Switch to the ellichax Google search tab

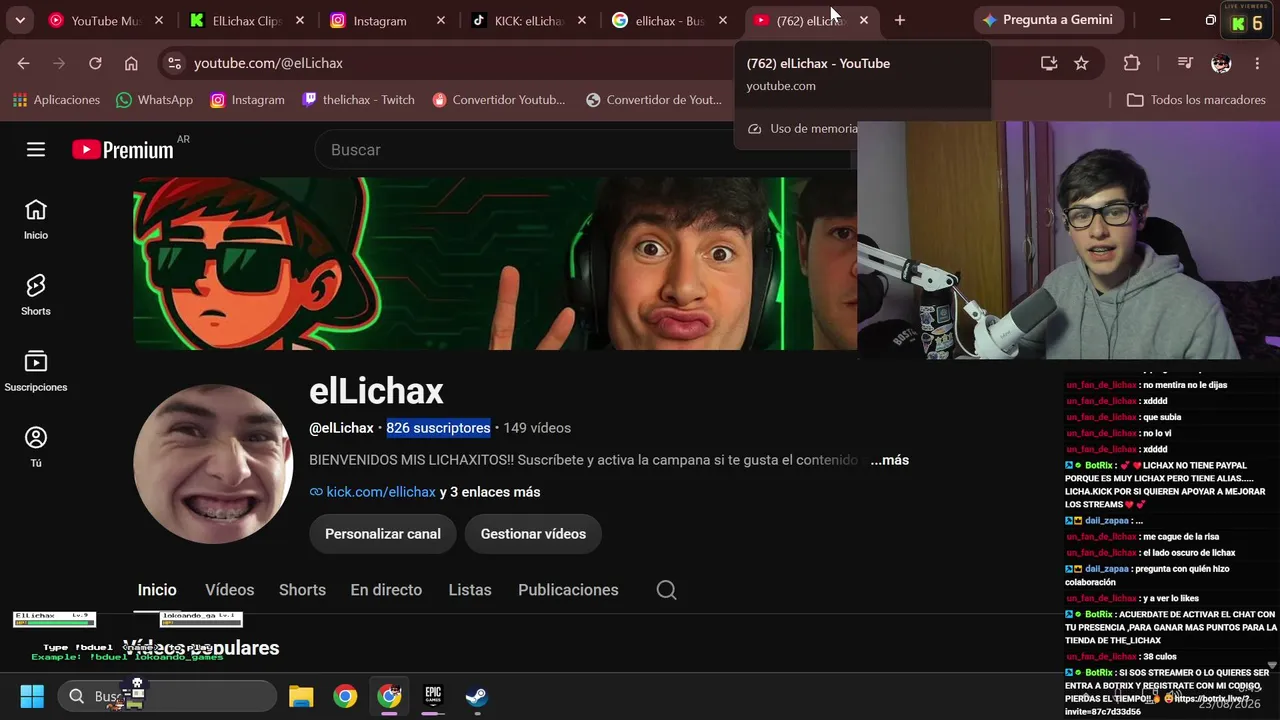[671, 20]
